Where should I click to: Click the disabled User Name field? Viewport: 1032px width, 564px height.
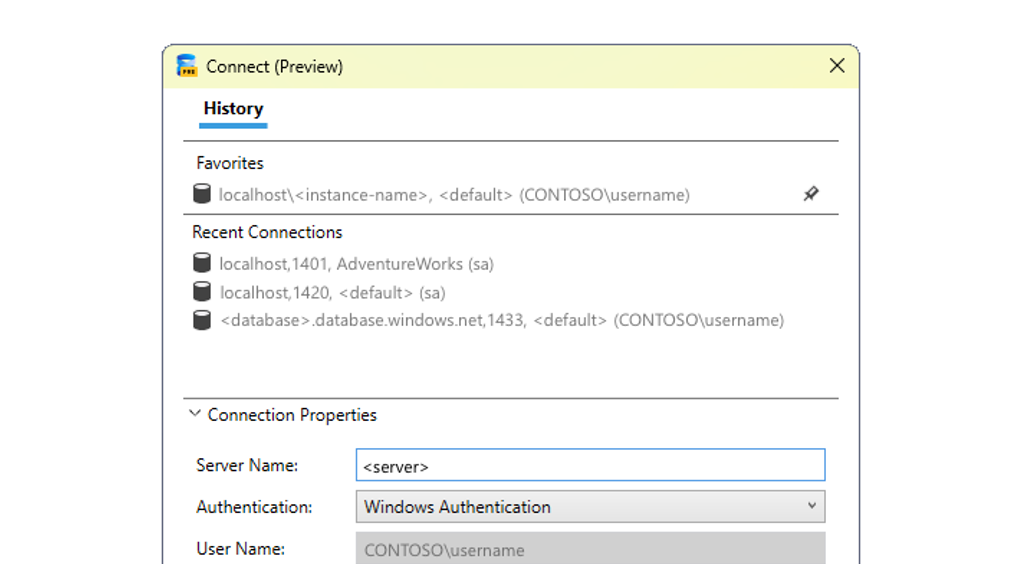(x=590, y=550)
